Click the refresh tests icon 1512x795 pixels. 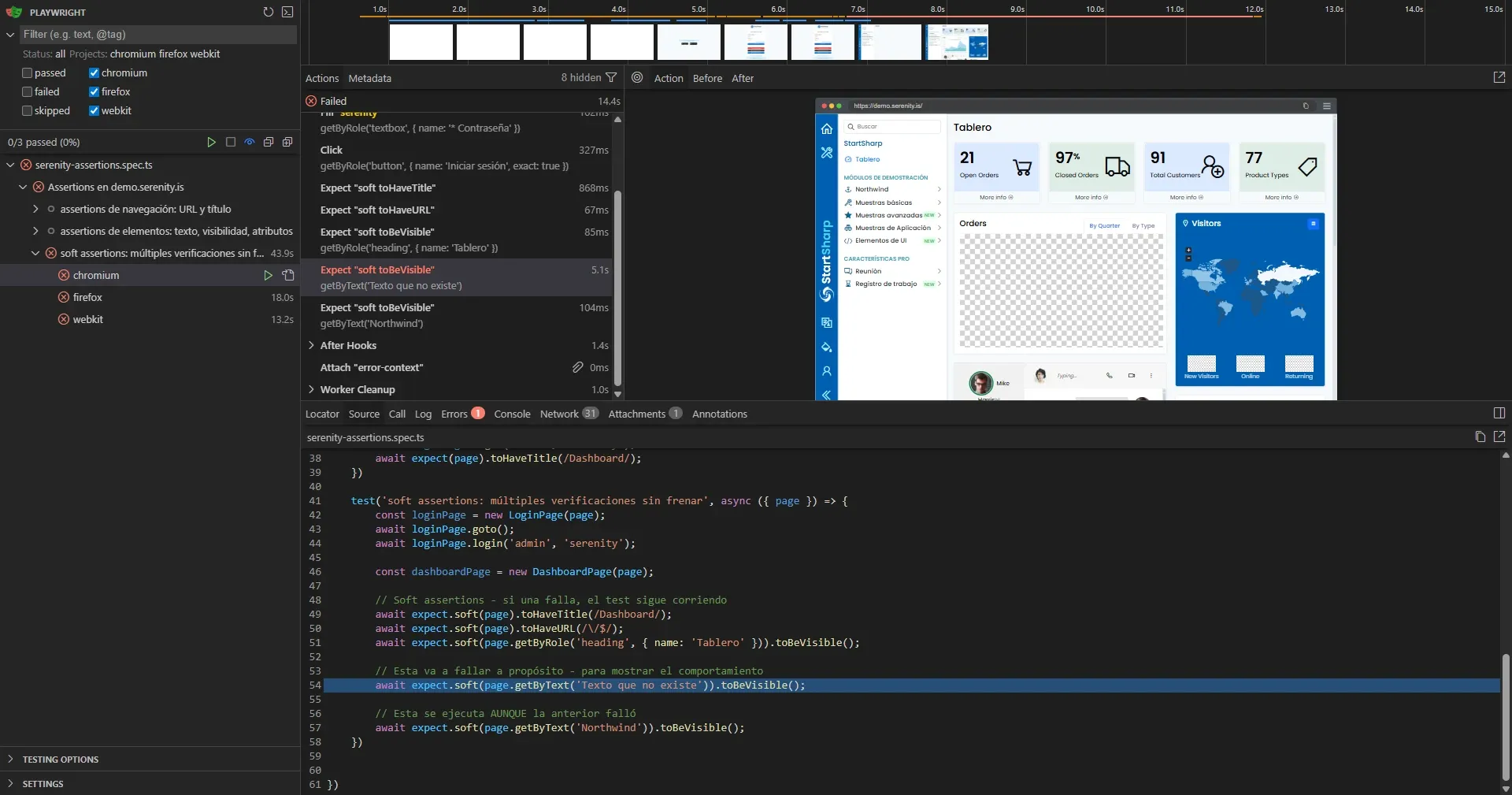(268, 12)
